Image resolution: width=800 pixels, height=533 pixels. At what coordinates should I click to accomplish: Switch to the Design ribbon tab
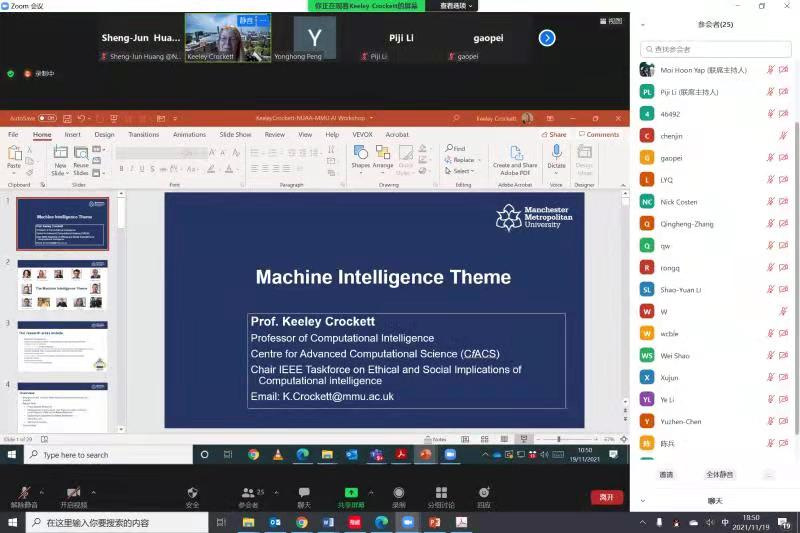coord(104,134)
